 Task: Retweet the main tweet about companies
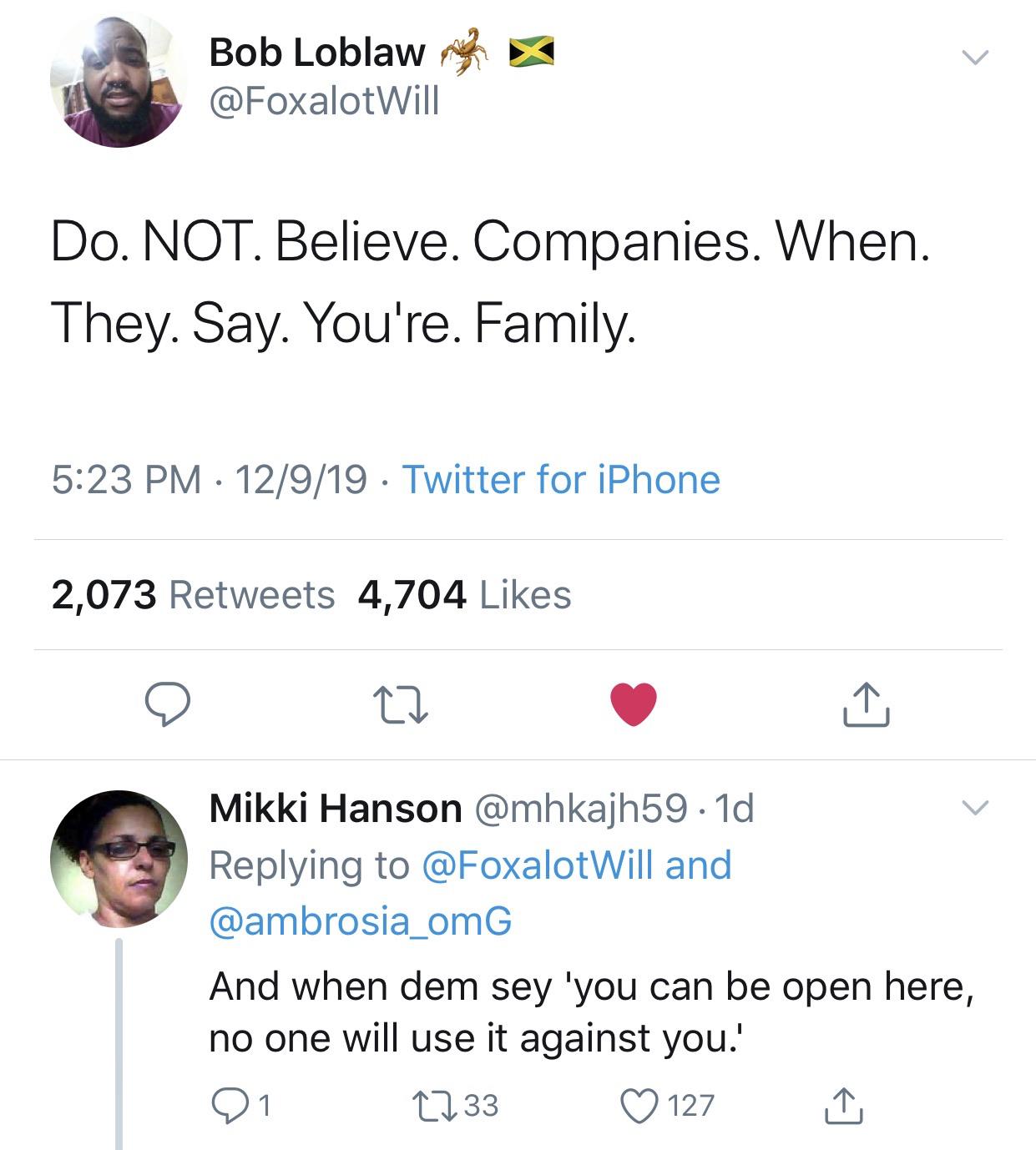pyautogui.click(x=400, y=704)
